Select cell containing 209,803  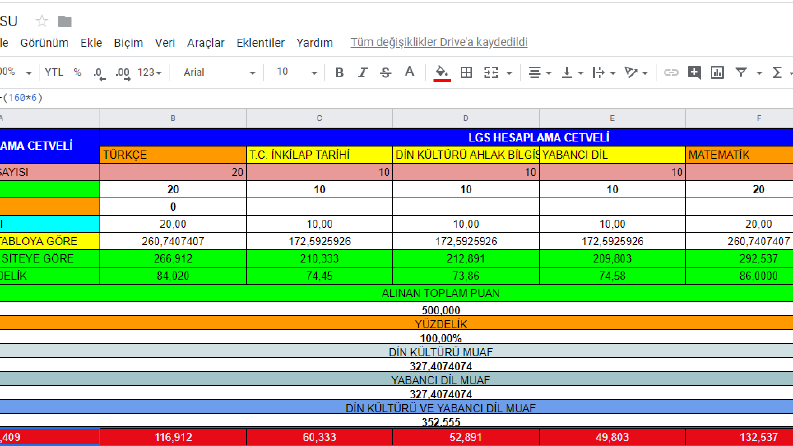[612, 258]
